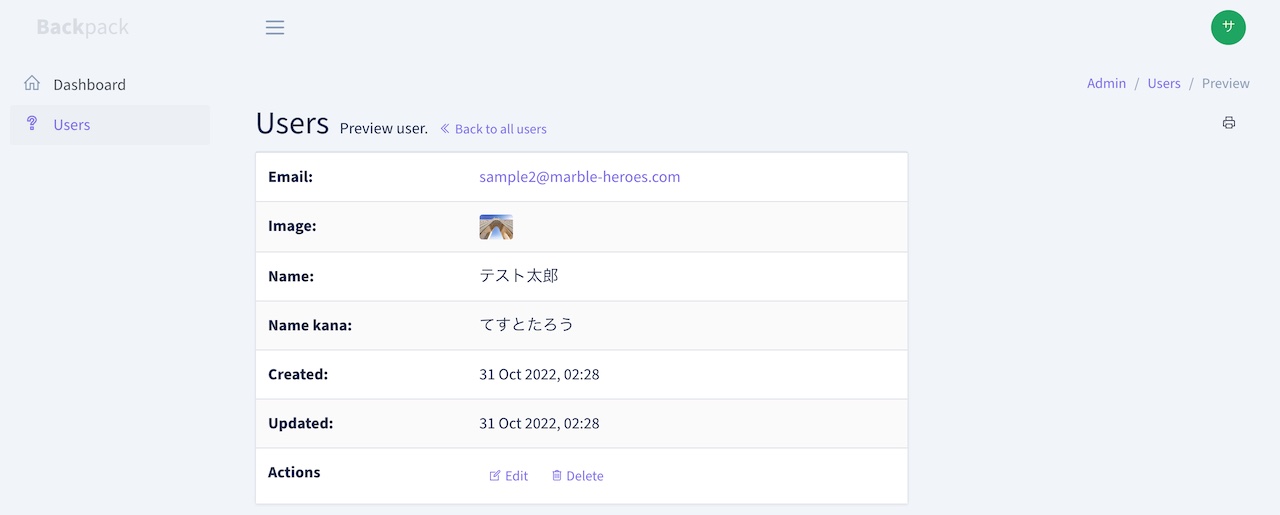
Task: Click the question mark icon beside Users
Action: point(32,124)
